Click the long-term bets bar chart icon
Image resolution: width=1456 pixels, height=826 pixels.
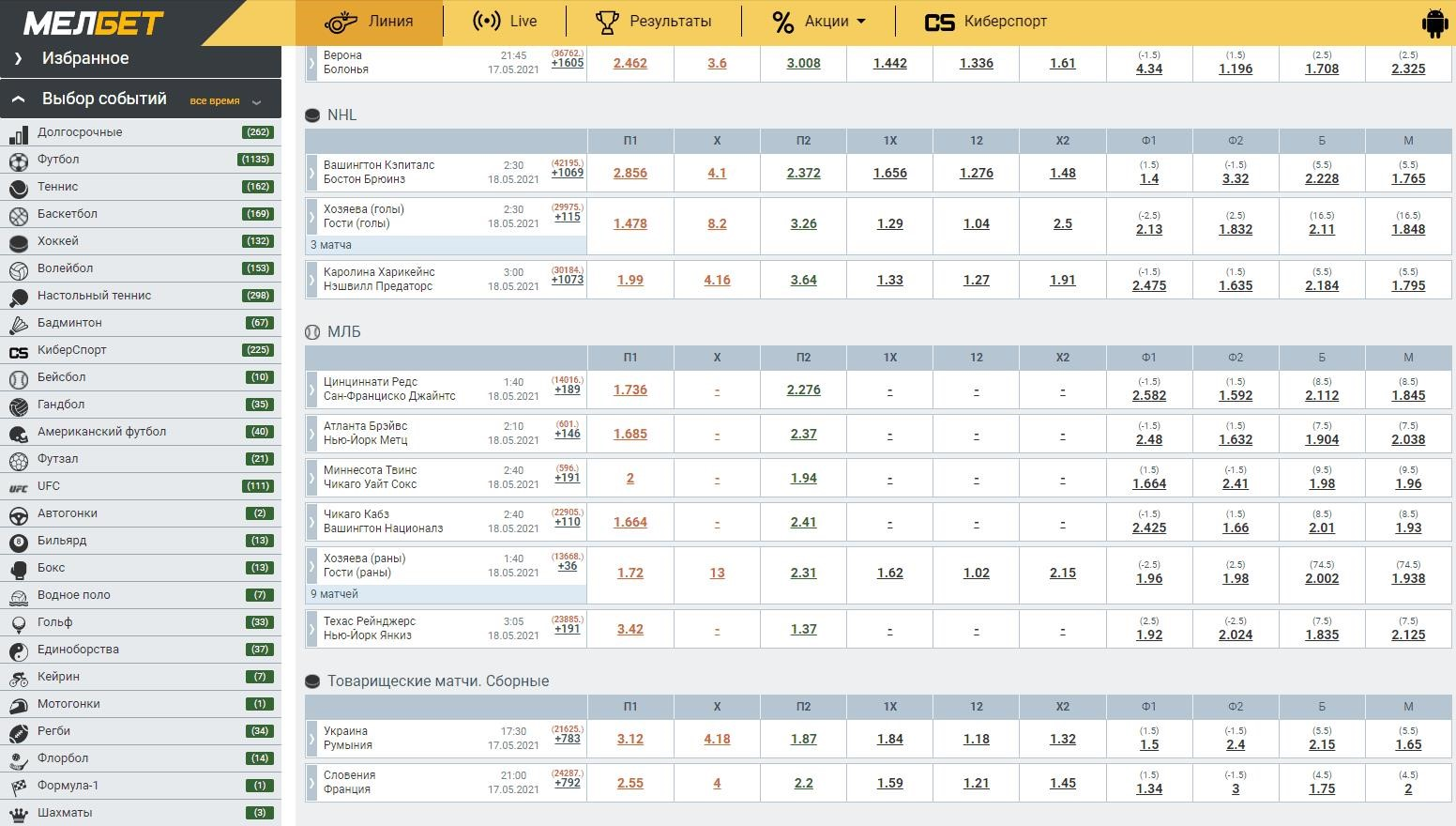tap(18, 133)
